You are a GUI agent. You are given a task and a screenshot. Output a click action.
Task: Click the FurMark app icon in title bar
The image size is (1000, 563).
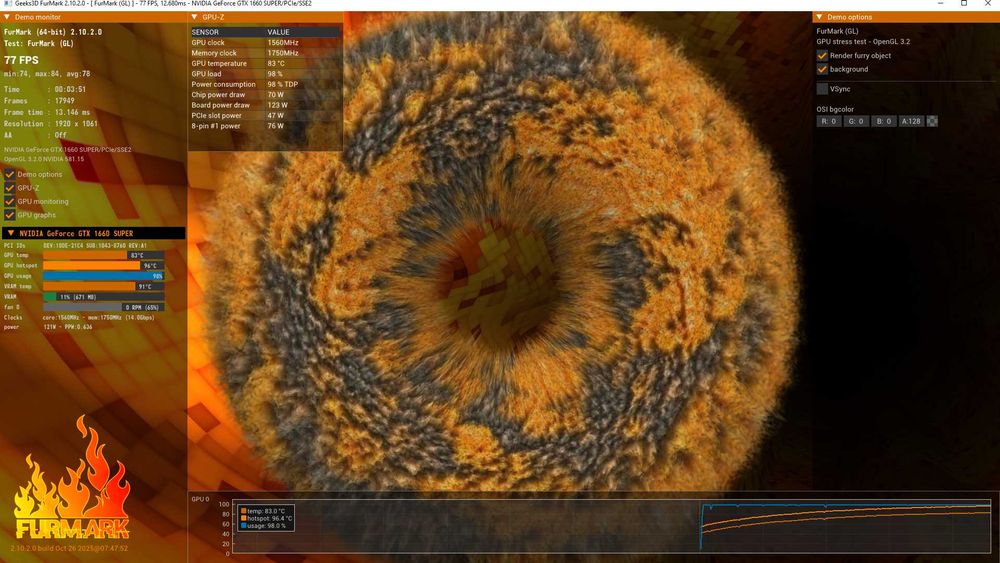[x=7, y=4]
